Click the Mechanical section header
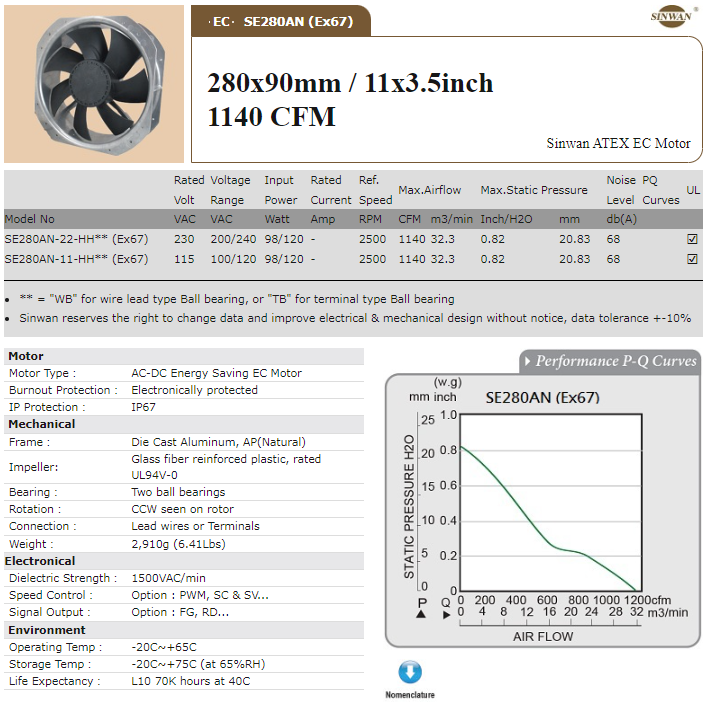Viewport: 724px width, 702px height. tap(42, 424)
